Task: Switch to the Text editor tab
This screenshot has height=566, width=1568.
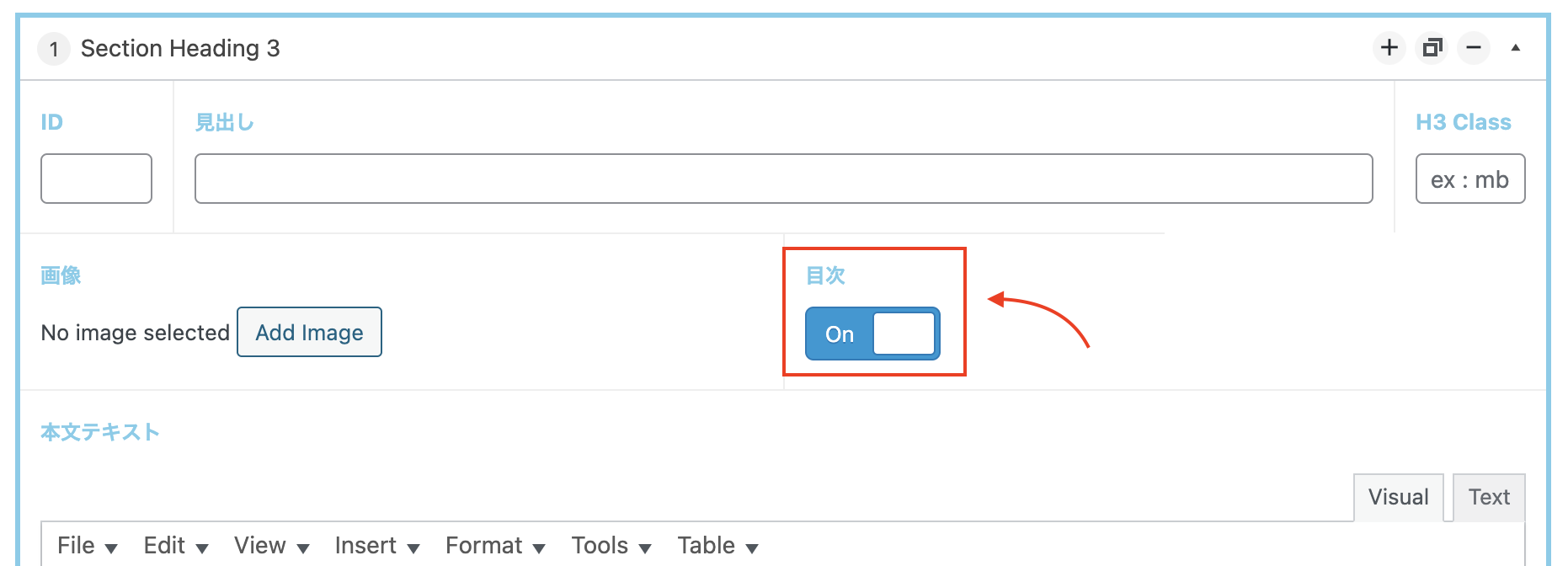Action: 1489,498
